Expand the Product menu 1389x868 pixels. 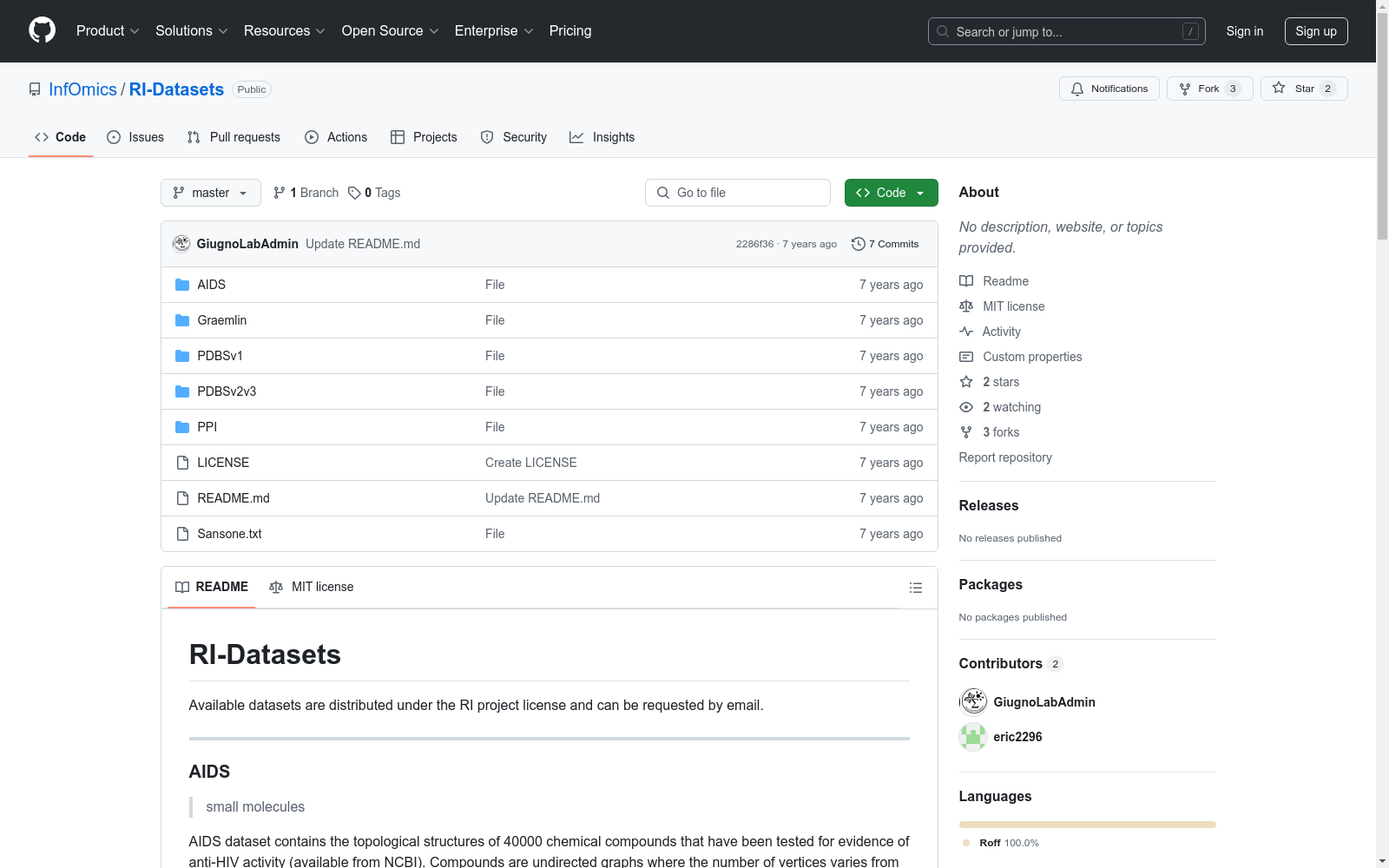108,31
